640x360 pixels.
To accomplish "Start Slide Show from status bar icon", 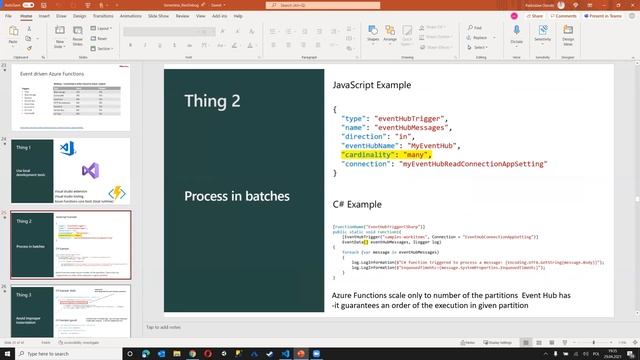I will (x=564, y=342).
